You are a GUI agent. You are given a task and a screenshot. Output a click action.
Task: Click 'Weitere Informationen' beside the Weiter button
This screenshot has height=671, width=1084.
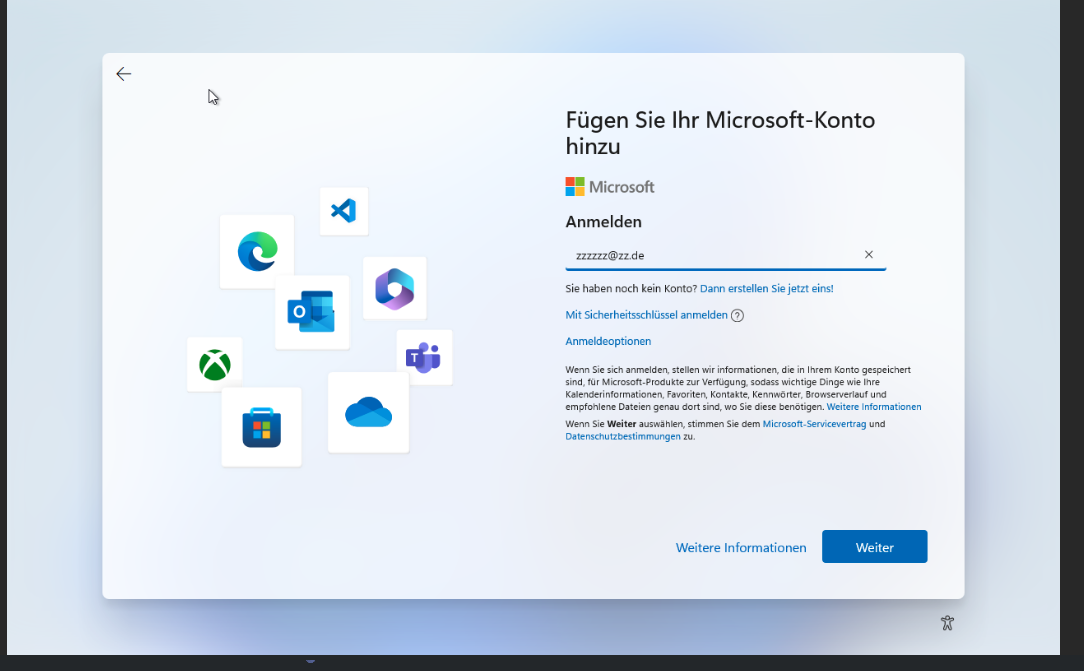741,547
